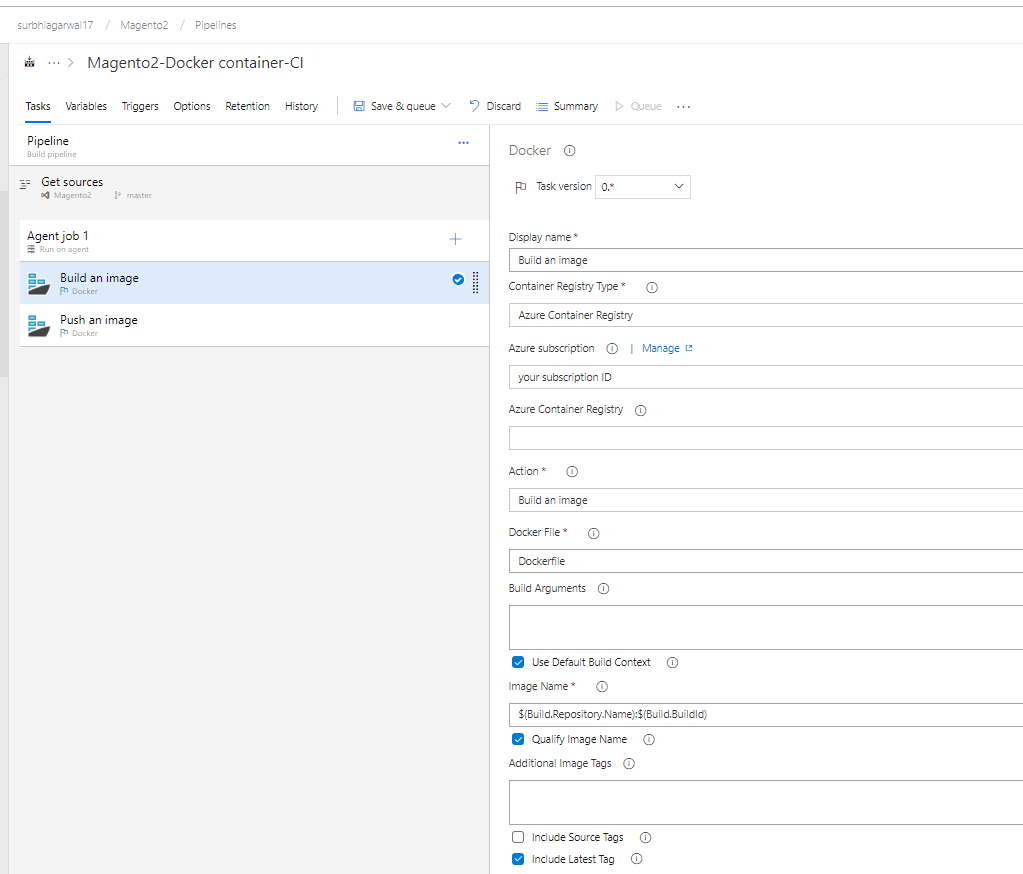Enable the Include Source Tags checkbox
The height and width of the screenshot is (874, 1023).
click(518, 837)
